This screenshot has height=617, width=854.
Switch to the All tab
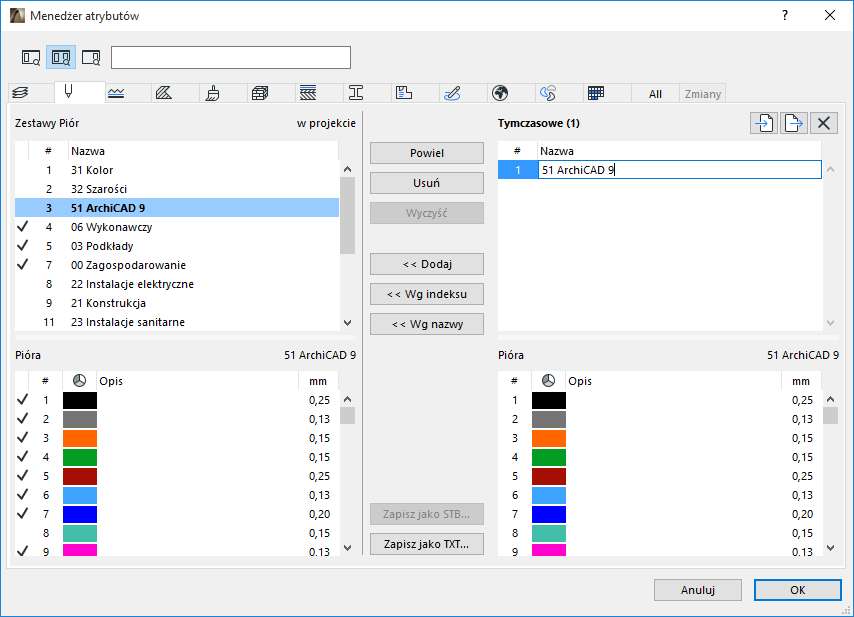[x=655, y=94]
